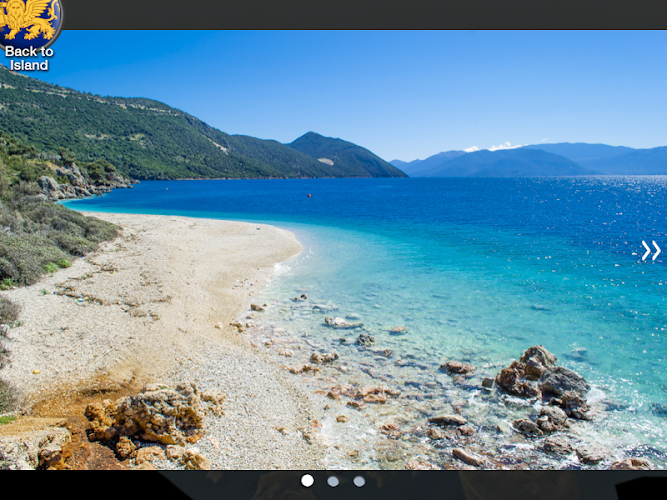Jump to the third slideshow pagination dot
This screenshot has width=667, height=500.
click(359, 481)
